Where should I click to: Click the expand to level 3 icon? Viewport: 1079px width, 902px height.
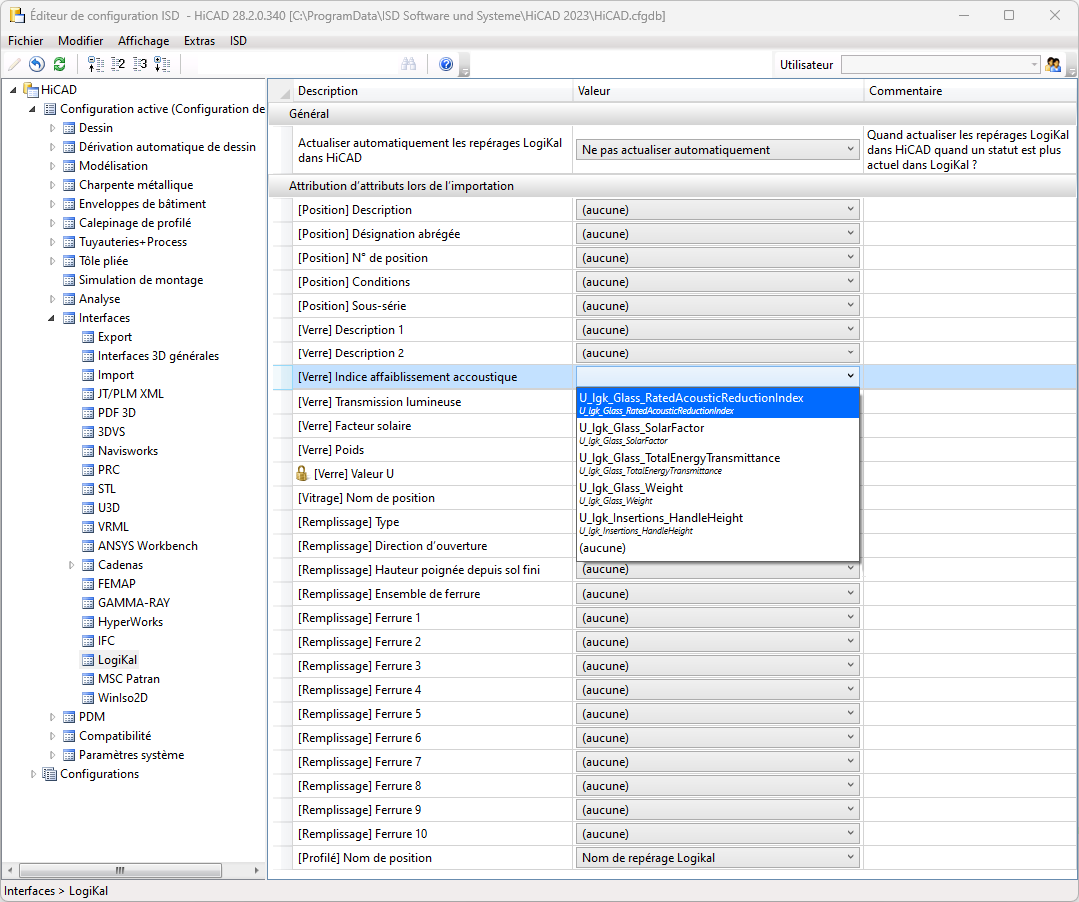[x=140, y=64]
